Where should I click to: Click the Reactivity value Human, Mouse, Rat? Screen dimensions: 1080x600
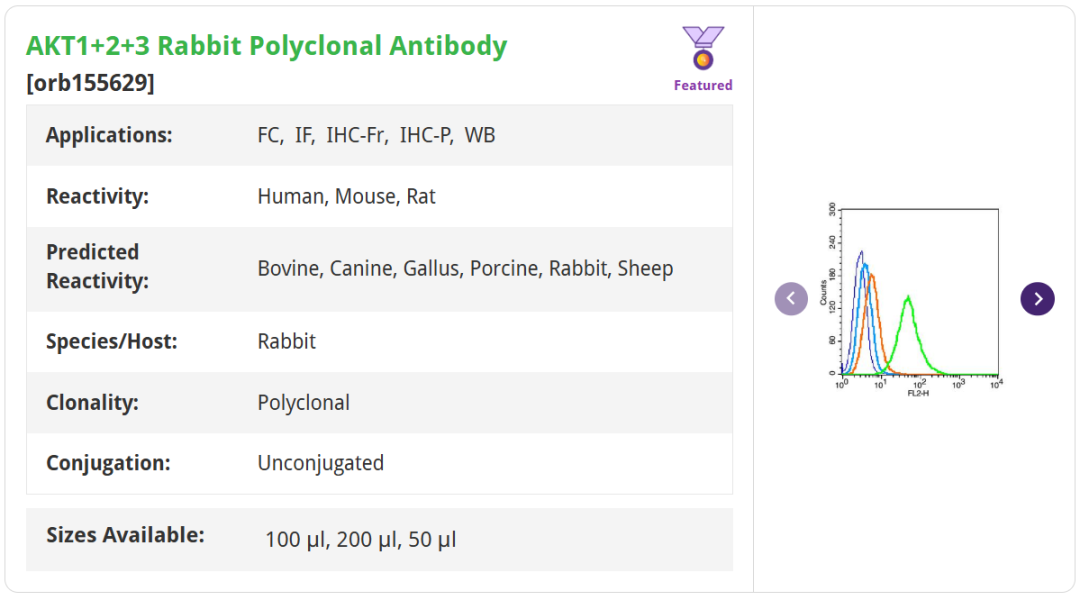click(346, 196)
